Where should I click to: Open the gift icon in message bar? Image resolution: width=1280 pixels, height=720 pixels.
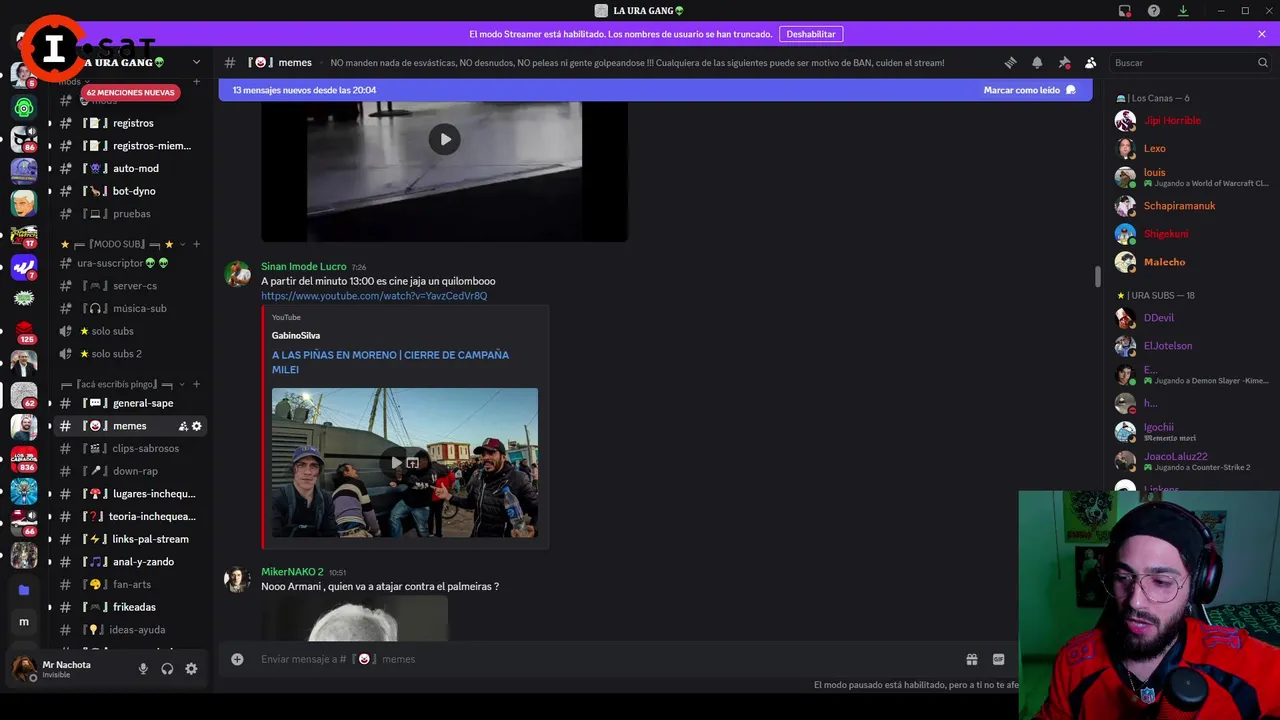coord(971,659)
